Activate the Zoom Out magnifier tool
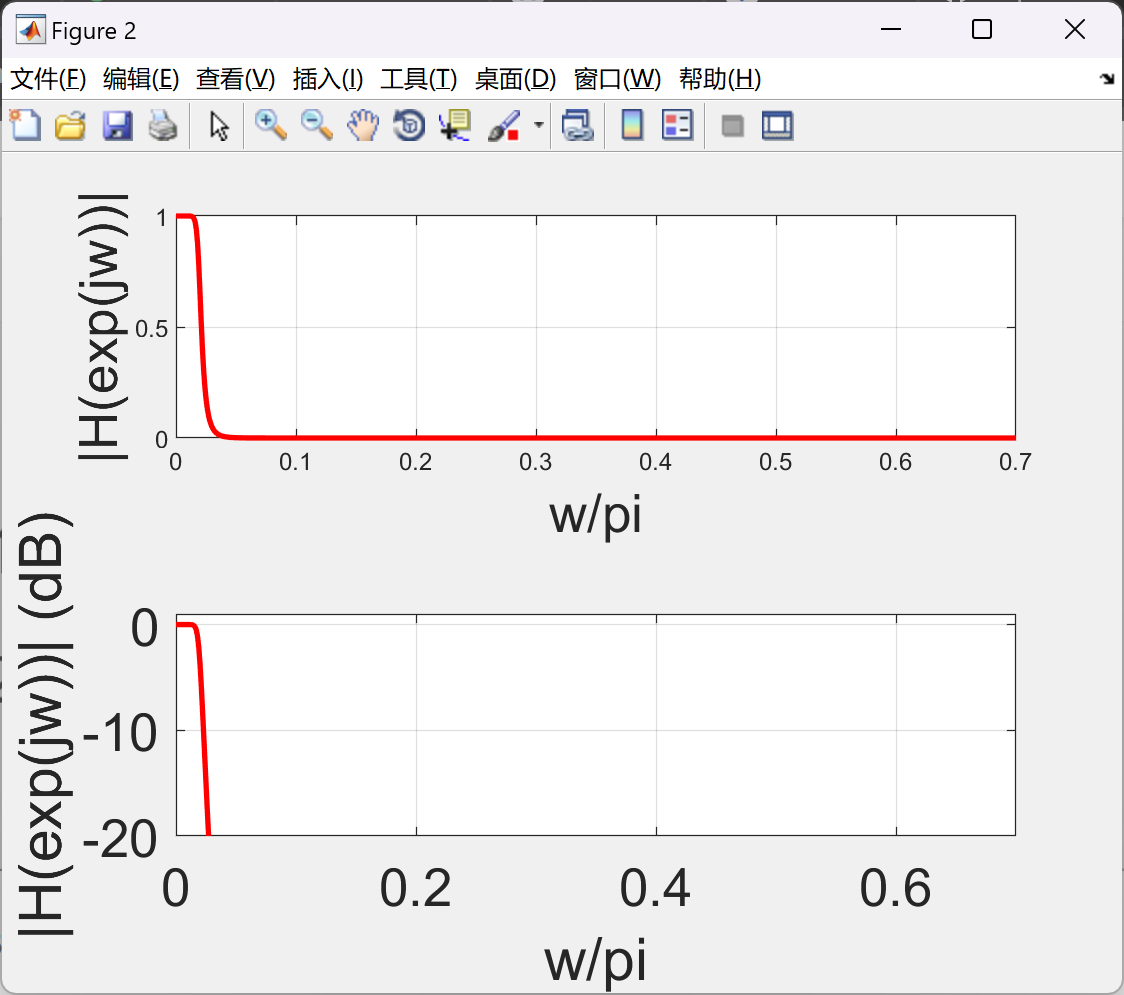This screenshot has width=1124, height=995. pos(316,125)
